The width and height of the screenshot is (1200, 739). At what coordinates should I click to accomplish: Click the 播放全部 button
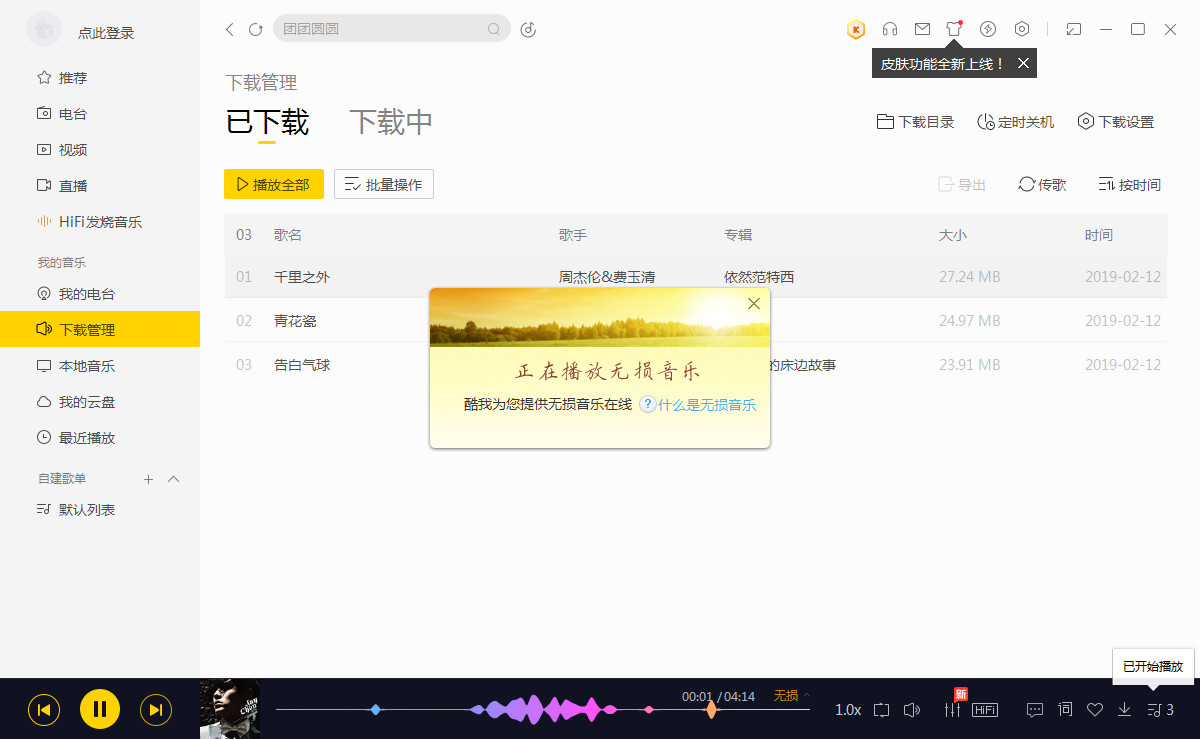(273, 184)
